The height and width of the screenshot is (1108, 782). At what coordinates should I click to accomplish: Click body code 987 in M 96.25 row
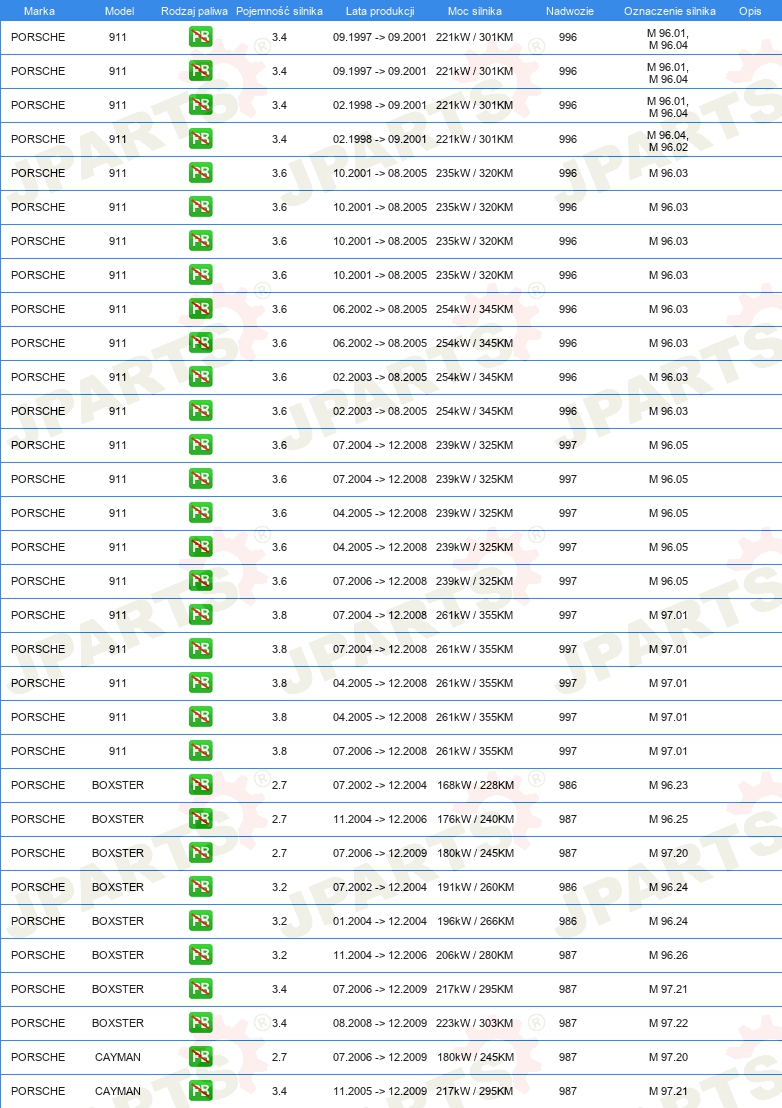point(568,819)
